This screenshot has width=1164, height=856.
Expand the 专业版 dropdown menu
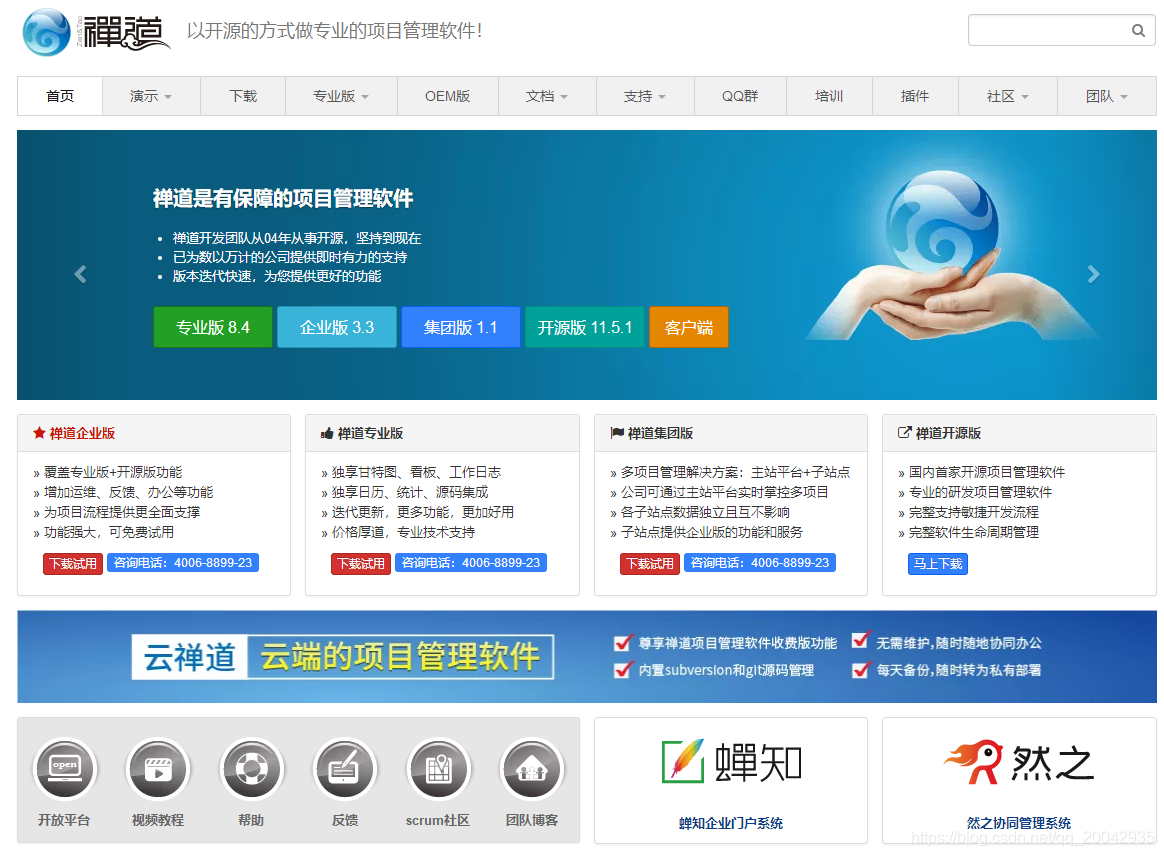(341, 96)
